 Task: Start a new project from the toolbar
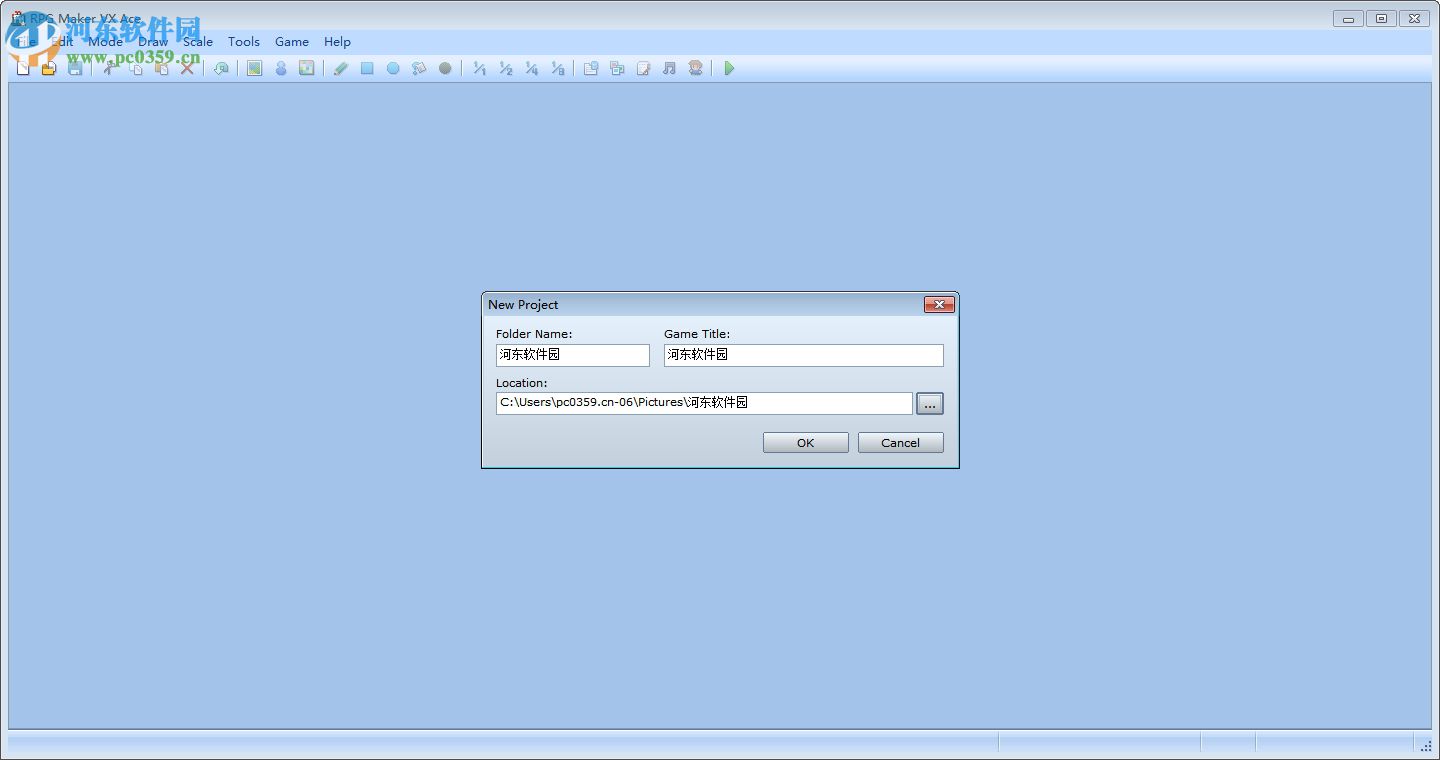pyautogui.click(x=22, y=68)
